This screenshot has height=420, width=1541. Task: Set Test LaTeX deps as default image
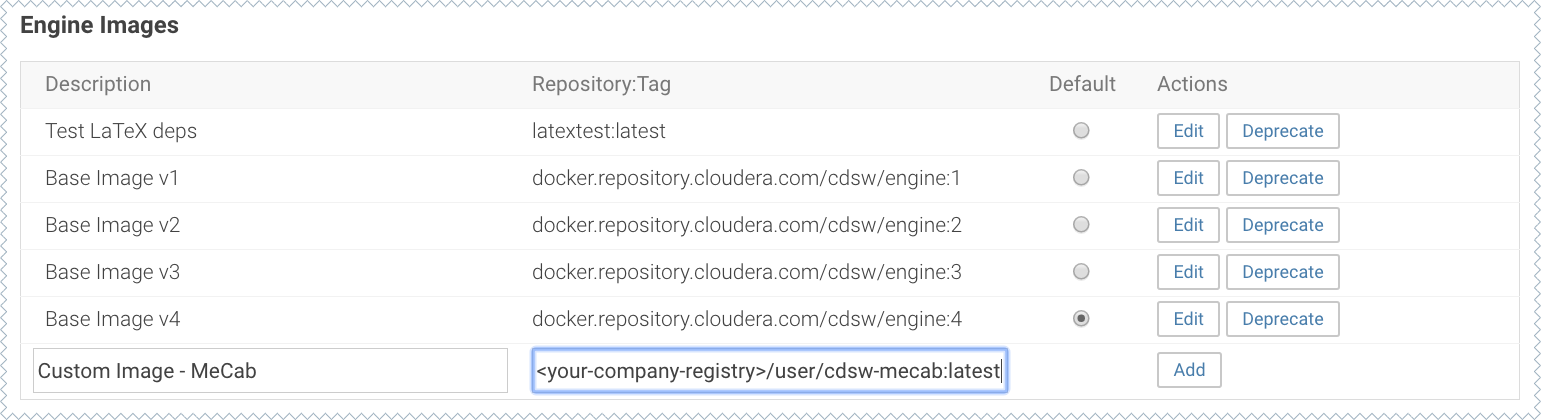1081,131
